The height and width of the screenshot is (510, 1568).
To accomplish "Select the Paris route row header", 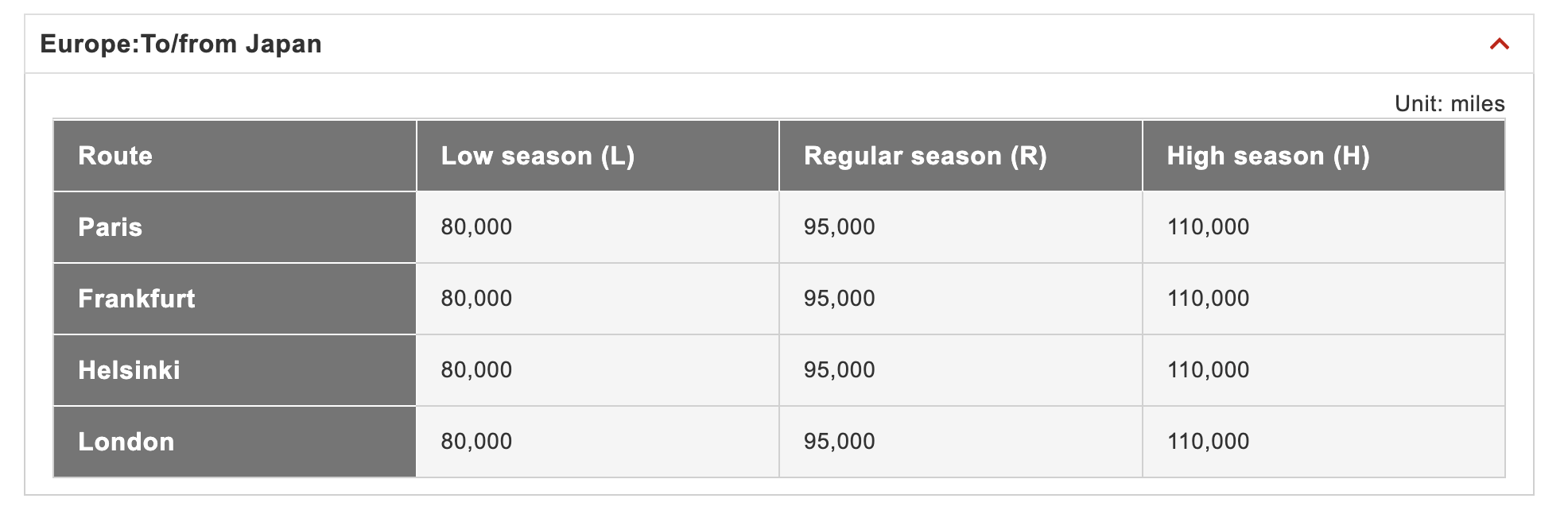I will click(x=111, y=227).
